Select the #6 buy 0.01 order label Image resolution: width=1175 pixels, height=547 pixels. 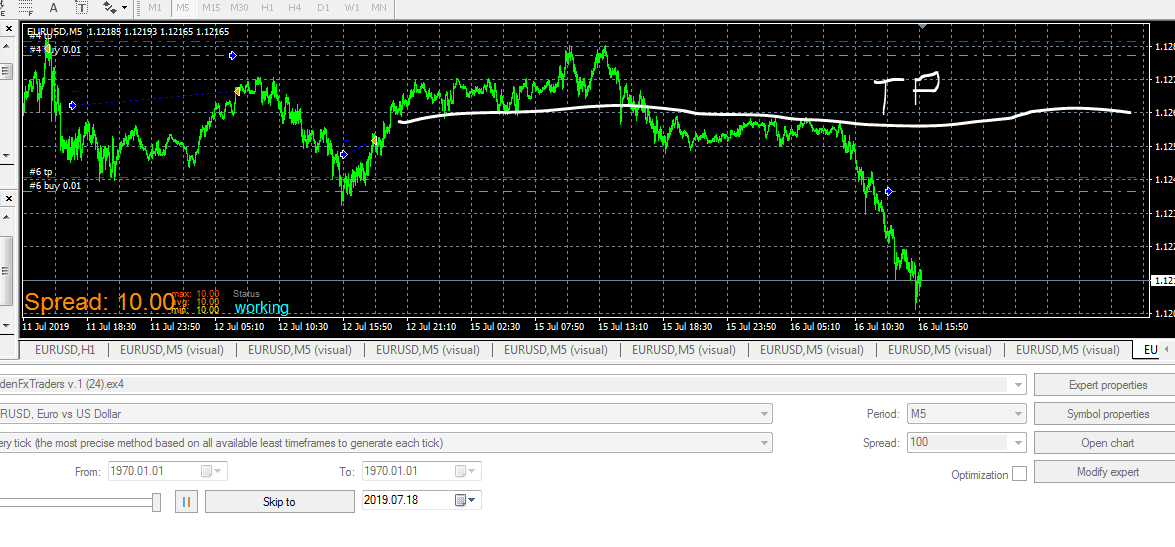(55, 186)
